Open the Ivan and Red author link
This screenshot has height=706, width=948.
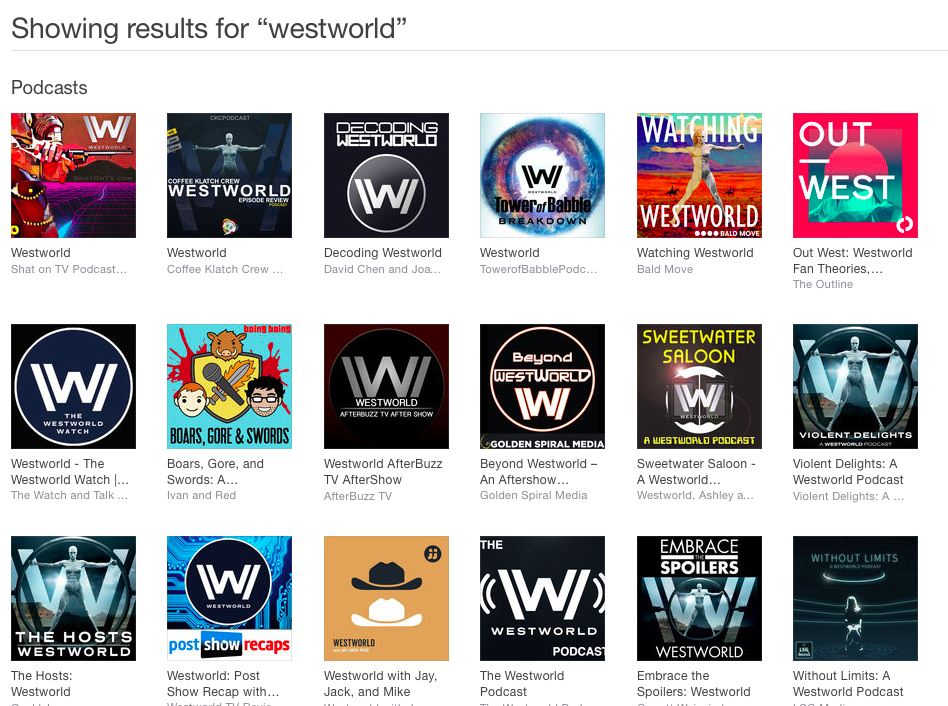coord(201,496)
